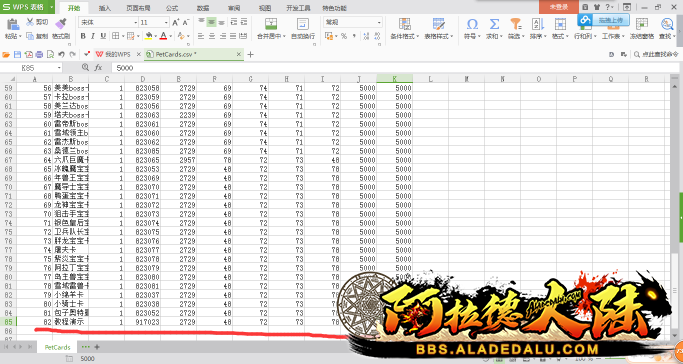This screenshot has width=683, height=364.
Task: Save the file with the floppy disk icon
Action: tap(17, 54)
